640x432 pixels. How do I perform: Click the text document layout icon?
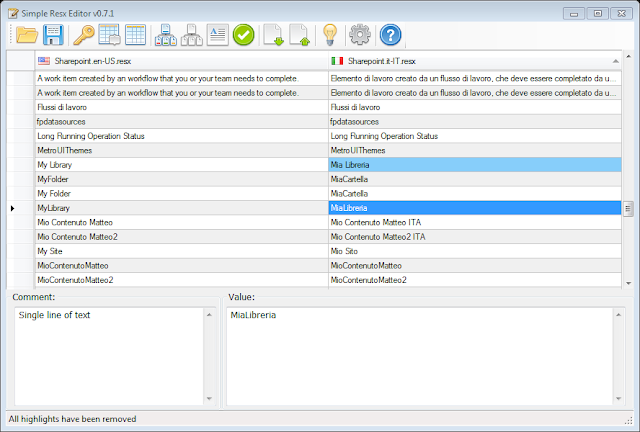click(218, 35)
